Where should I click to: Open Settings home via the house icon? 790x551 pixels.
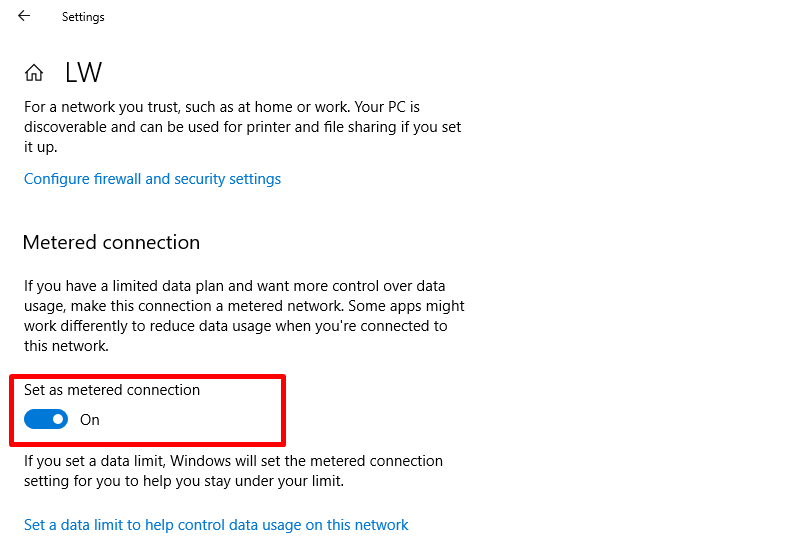point(34,73)
